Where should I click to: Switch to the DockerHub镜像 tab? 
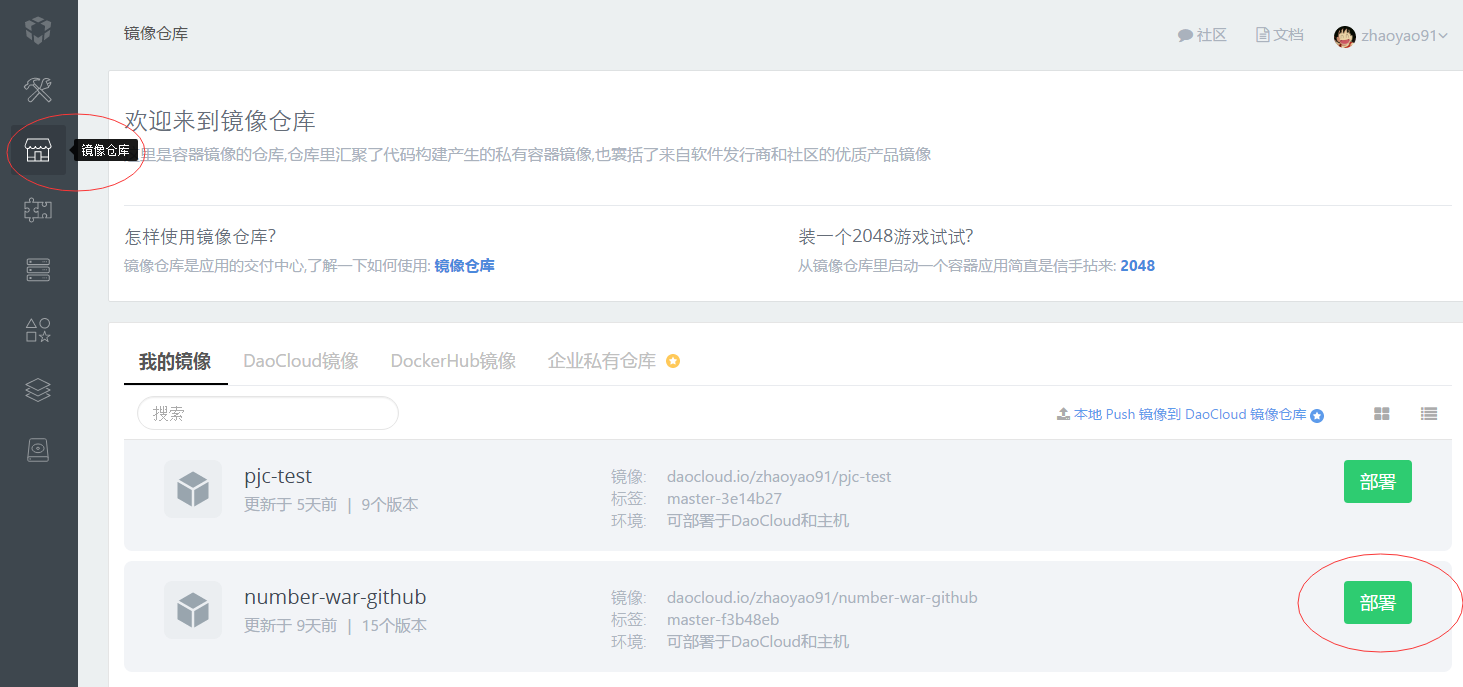(453, 361)
